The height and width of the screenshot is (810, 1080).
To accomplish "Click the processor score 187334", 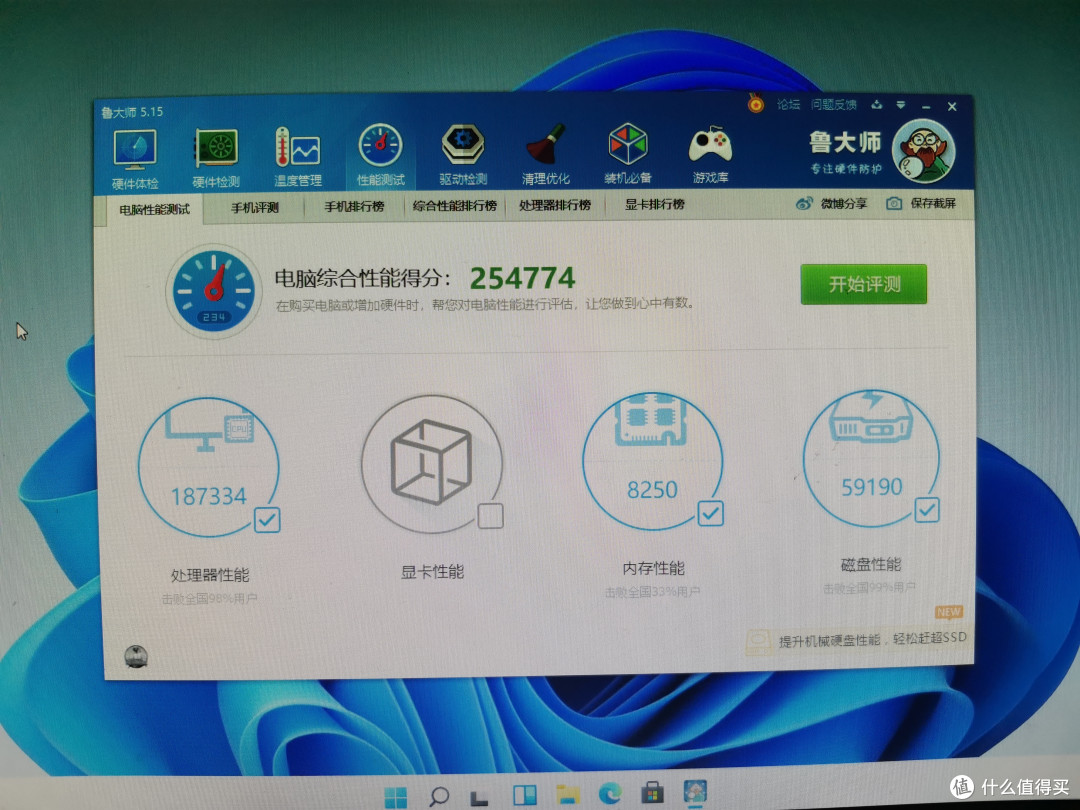I will (208, 496).
